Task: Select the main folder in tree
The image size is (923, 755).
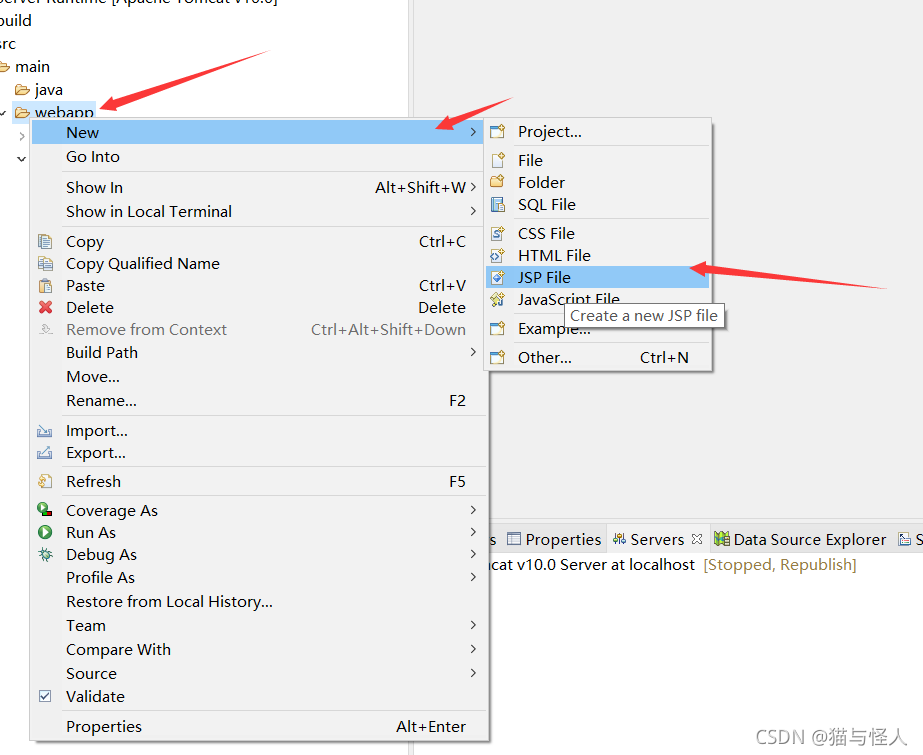Action: coord(32,66)
